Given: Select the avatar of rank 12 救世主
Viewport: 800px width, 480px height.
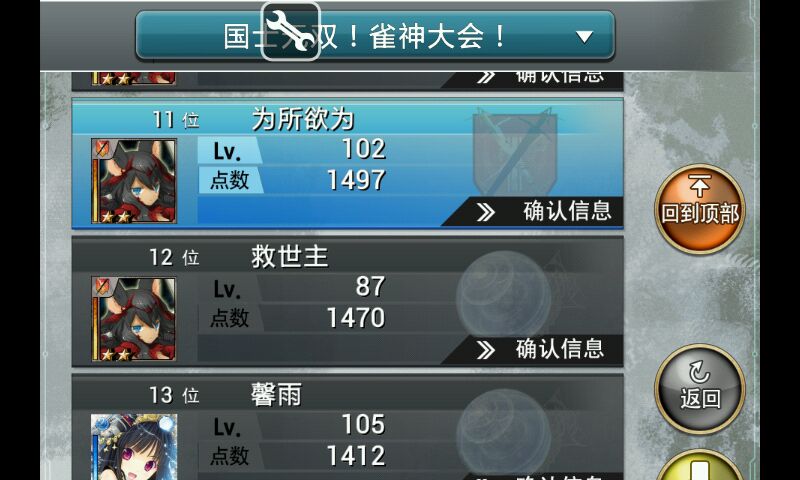Looking at the screenshot, I should (x=134, y=319).
